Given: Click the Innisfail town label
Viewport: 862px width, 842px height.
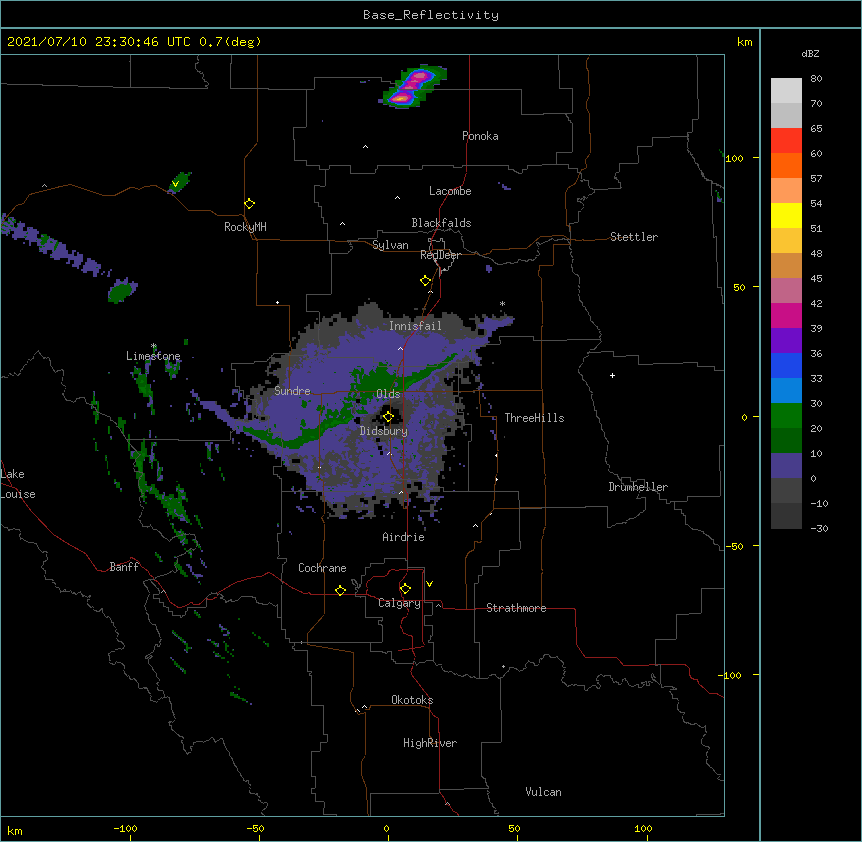Looking at the screenshot, I should tap(415, 326).
